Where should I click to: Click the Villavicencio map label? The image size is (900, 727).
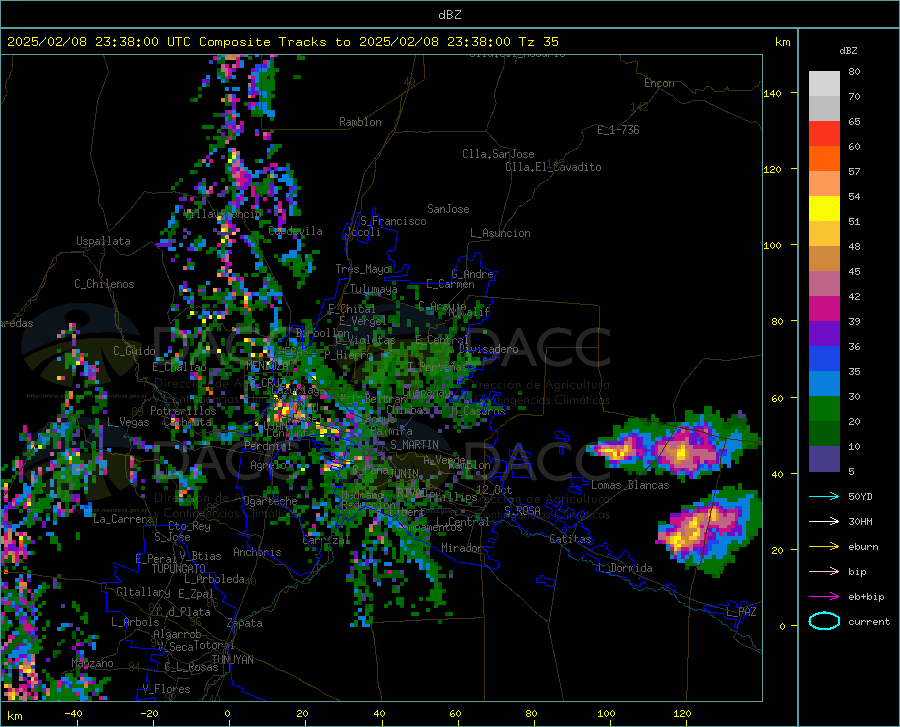(222, 213)
